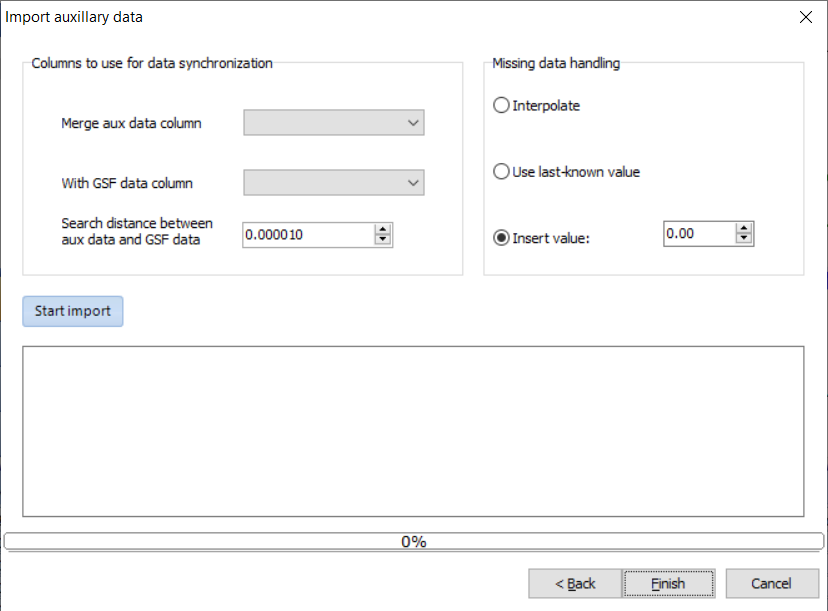Click the 0% progress bar

[x=414, y=541]
